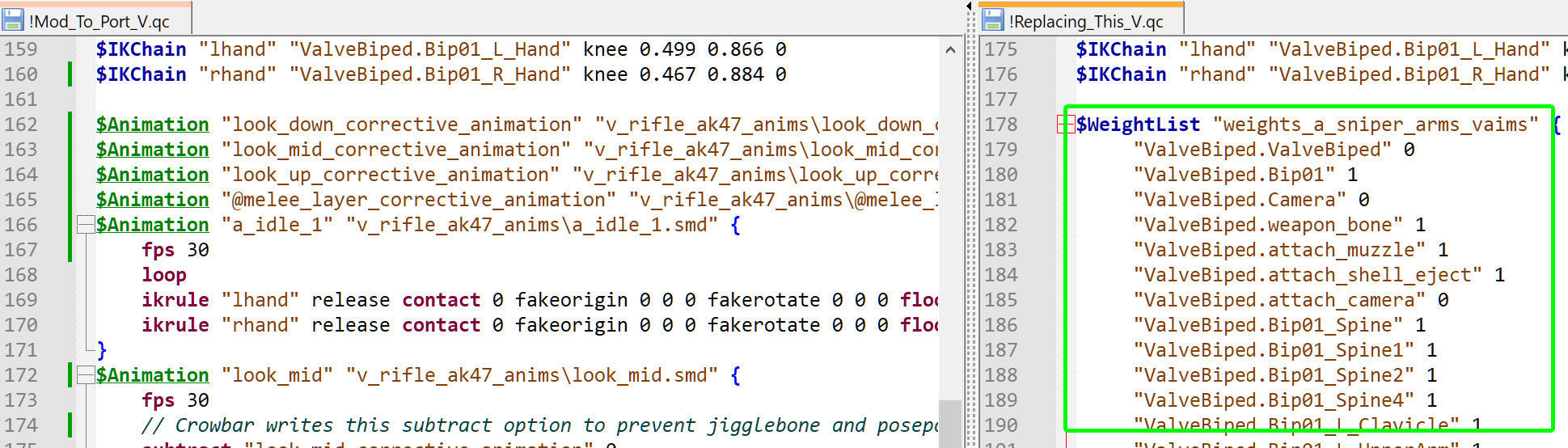
Task: Click "@melee_layer_corrective_animation" string
Action: [x=419, y=200]
